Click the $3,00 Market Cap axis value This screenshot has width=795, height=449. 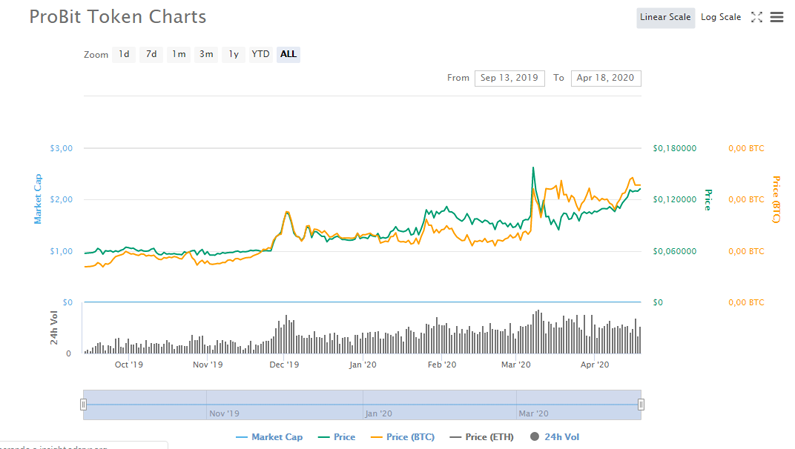(x=61, y=148)
